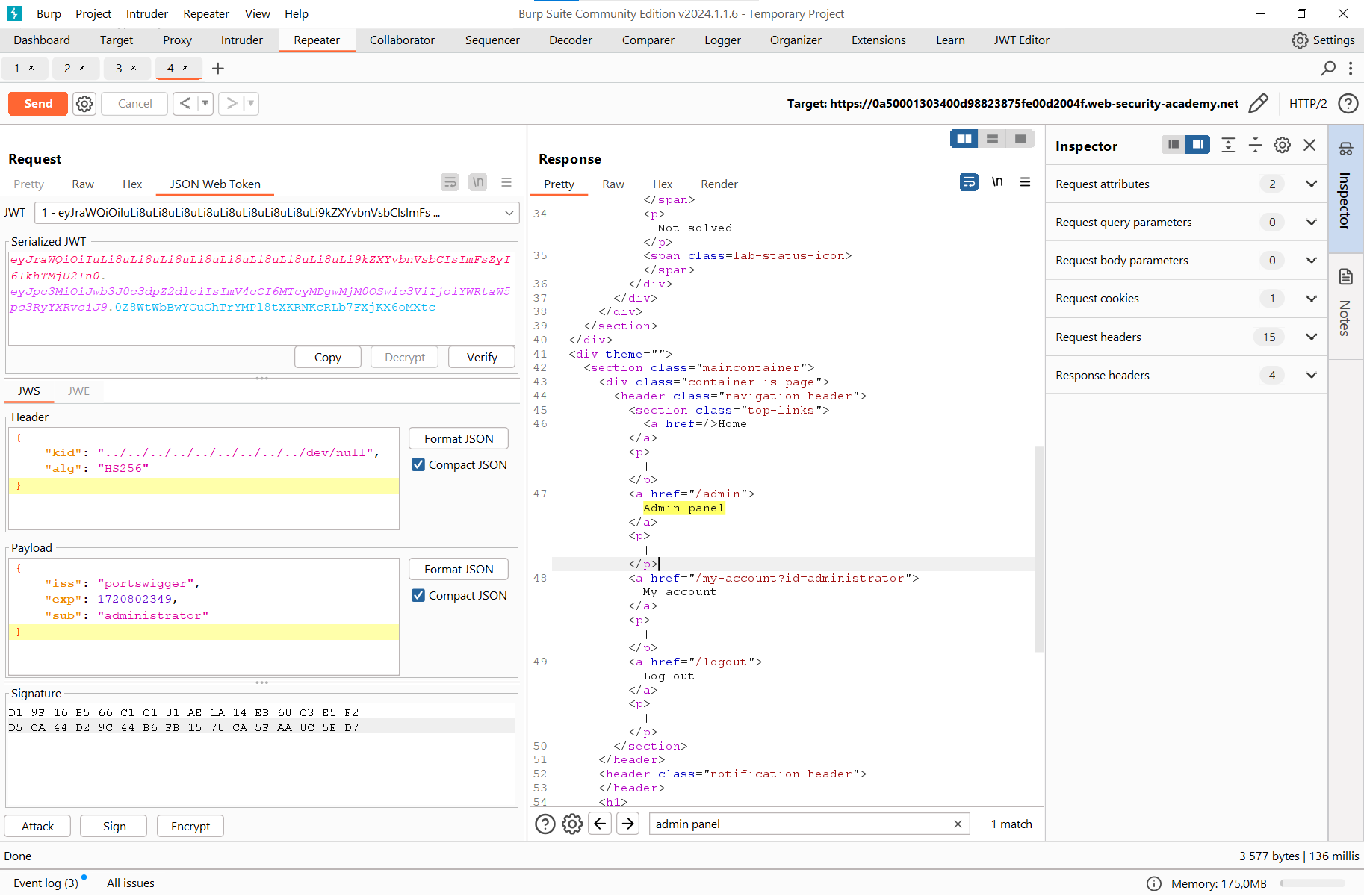Edit target with pencil icon
Image resolution: width=1364 pixels, height=896 pixels.
coord(1258,104)
